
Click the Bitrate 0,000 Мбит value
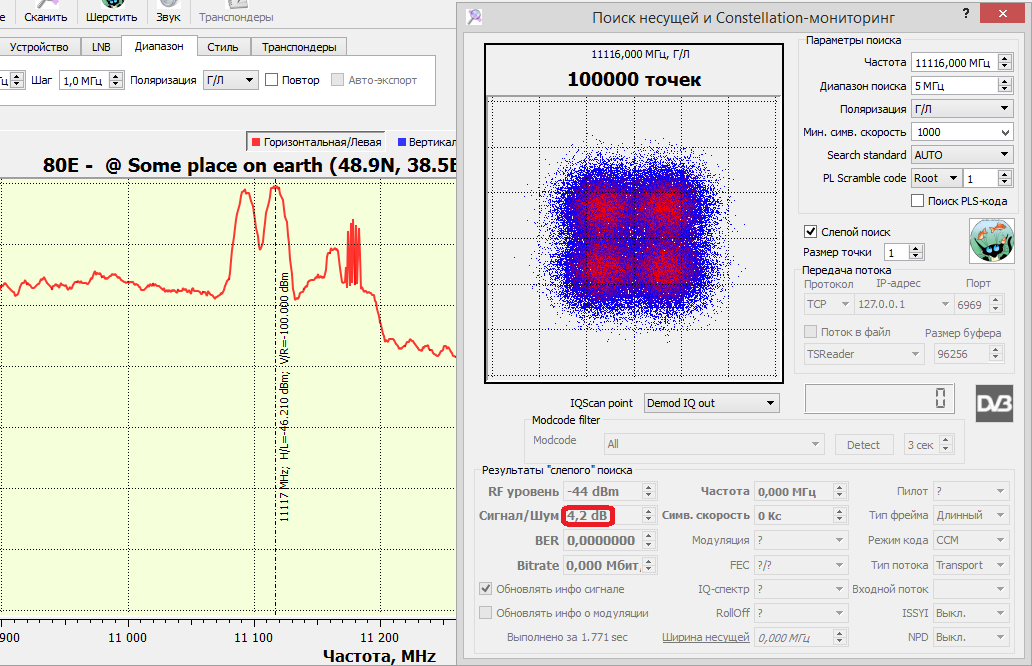tap(602, 565)
